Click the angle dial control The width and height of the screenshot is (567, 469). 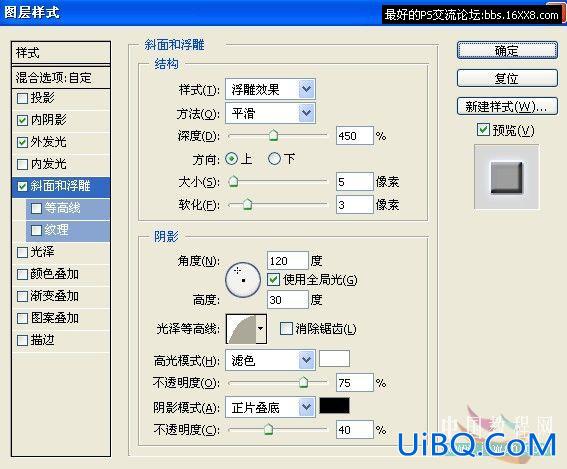(x=243, y=280)
